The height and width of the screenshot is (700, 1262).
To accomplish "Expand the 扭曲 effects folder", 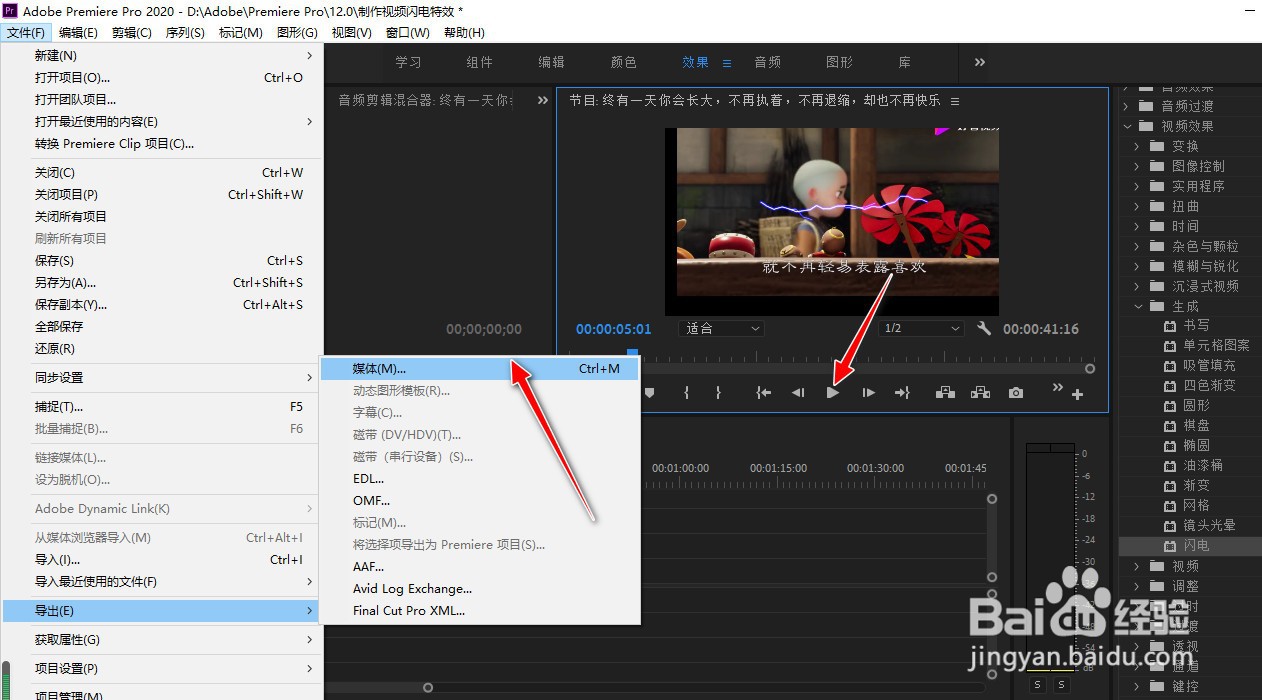I will 1137,206.
